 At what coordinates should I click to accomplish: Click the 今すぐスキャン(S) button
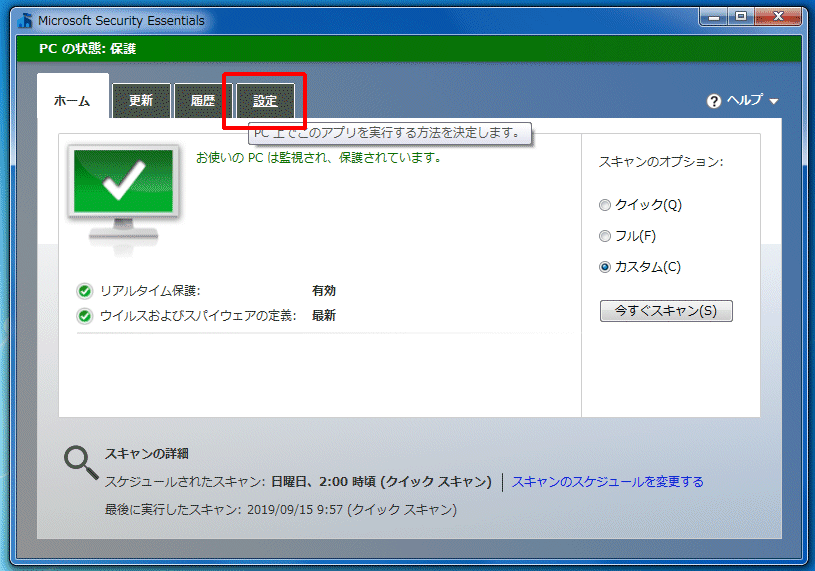[666, 311]
